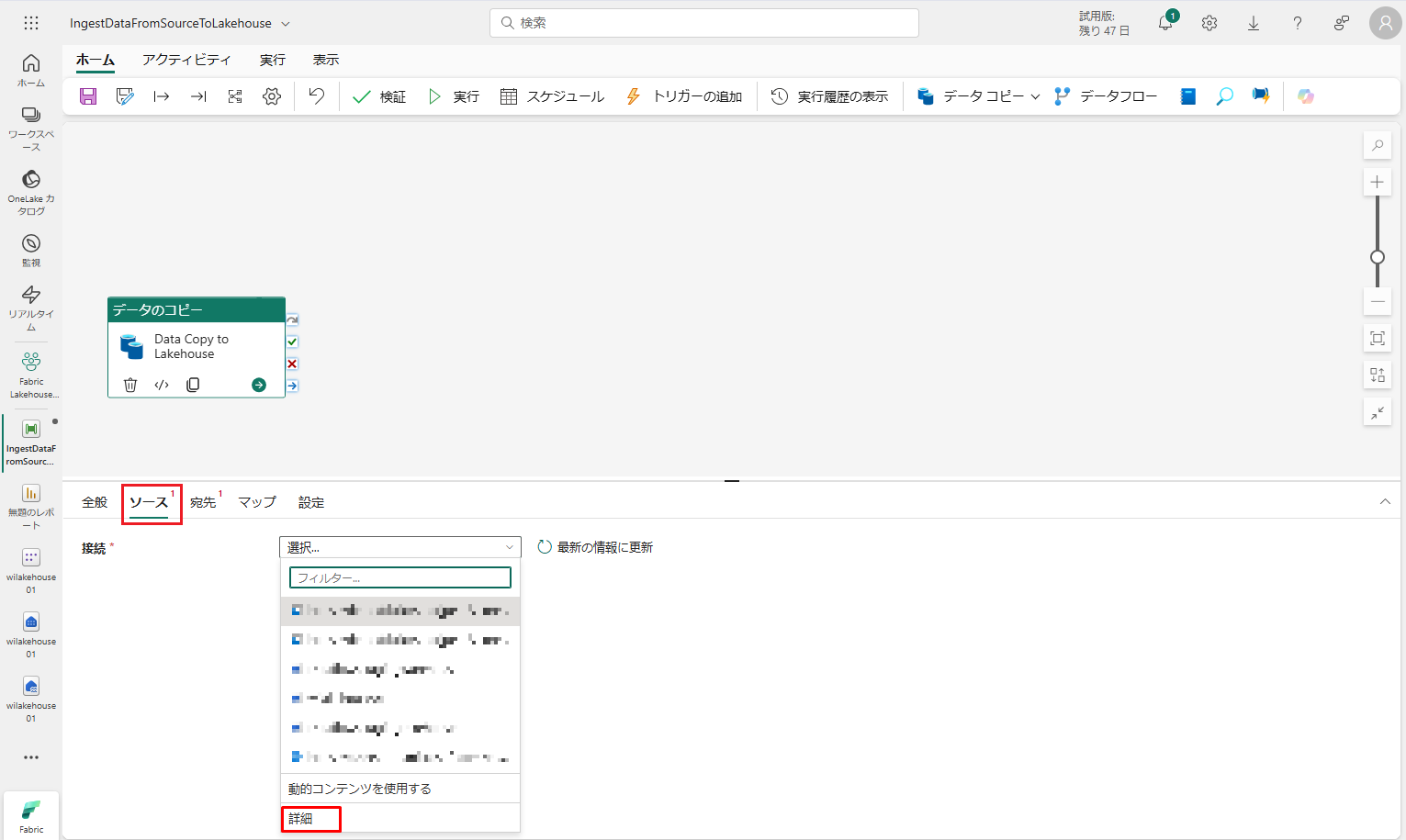Click the canvas zoom slider handle
The height and width of the screenshot is (840, 1406).
(1378, 257)
